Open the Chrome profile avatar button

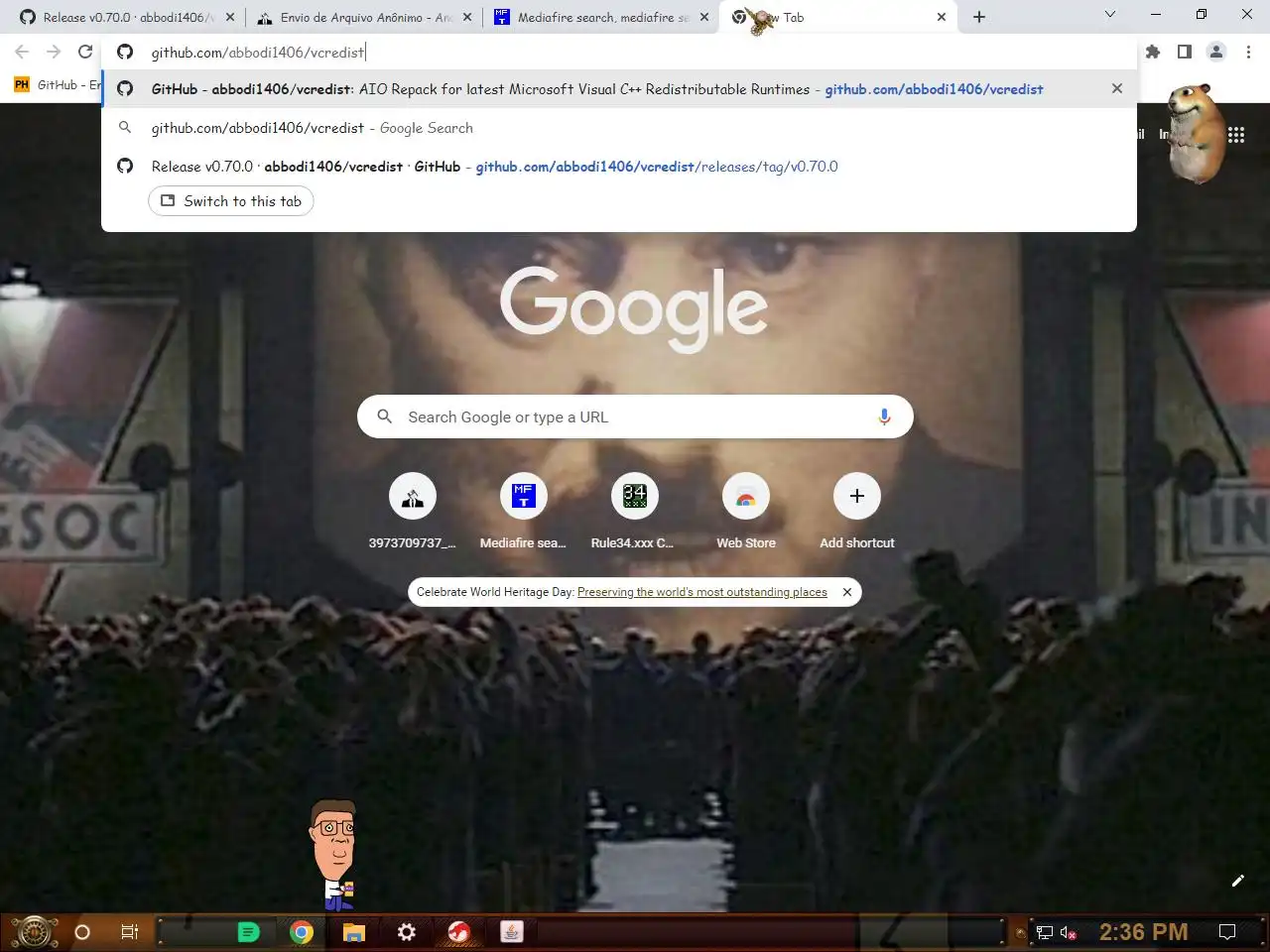coord(1215,52)
